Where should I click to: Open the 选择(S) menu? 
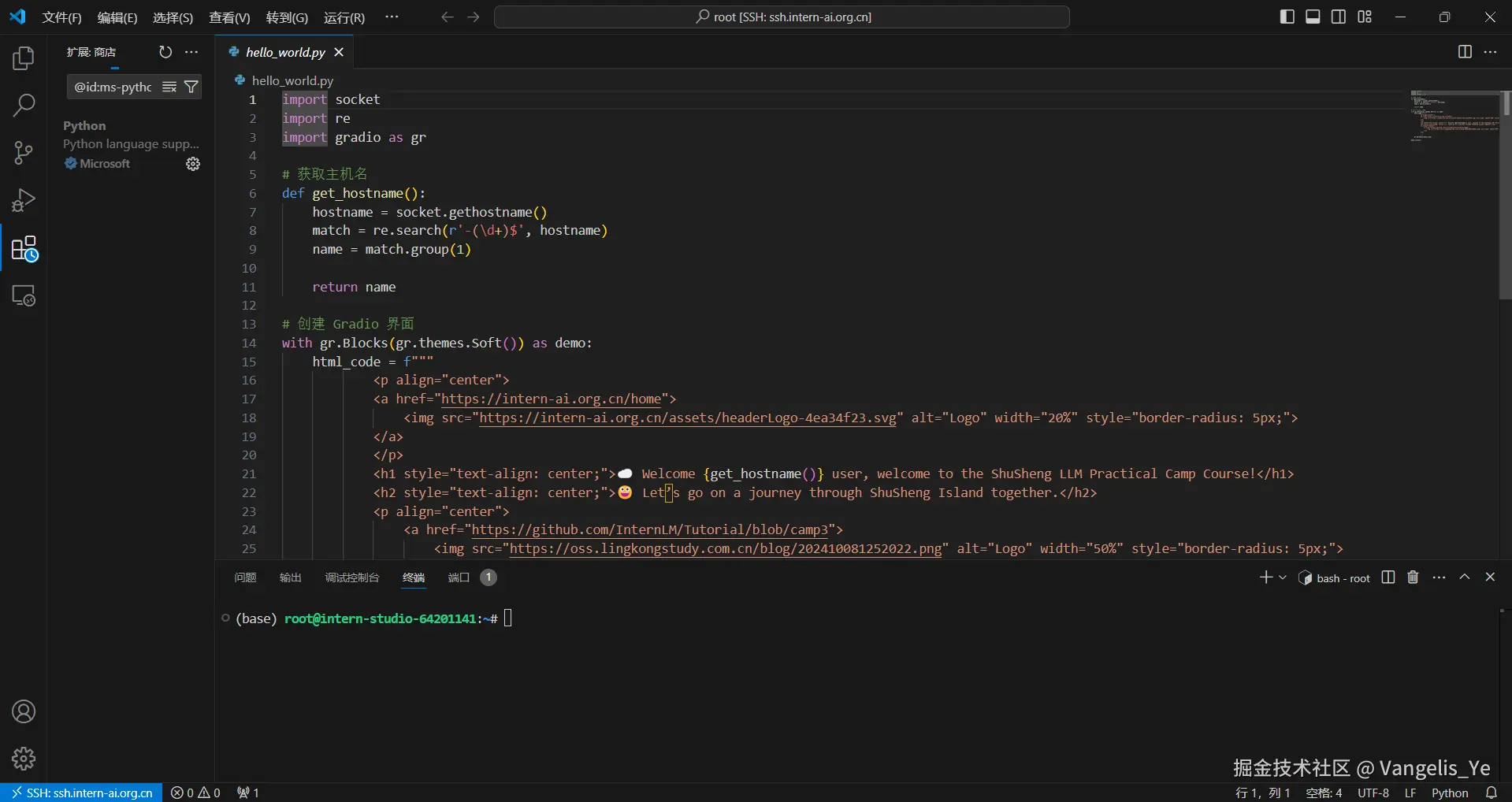point(173,17)
